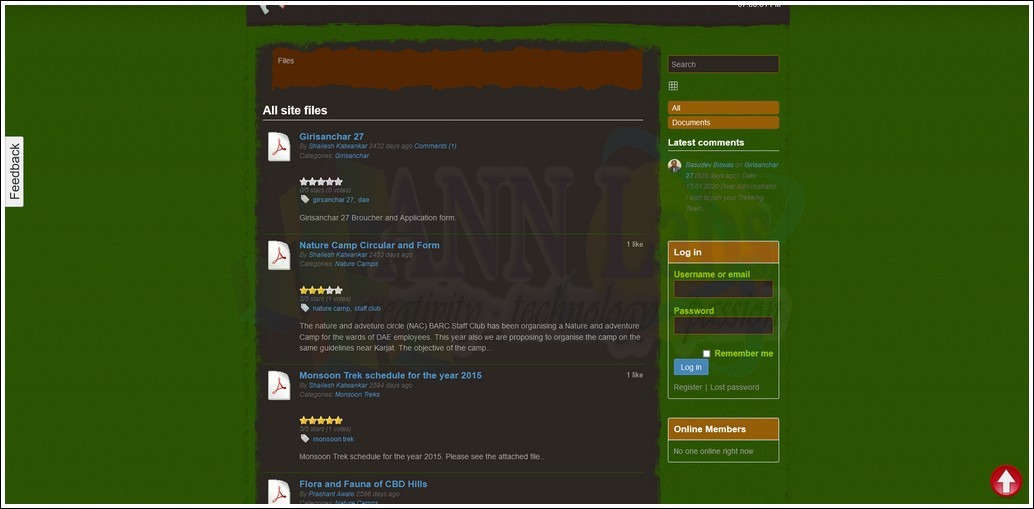Open the Register link
This screenshot has width=1034, height=509.
click(x=688, y=387)
